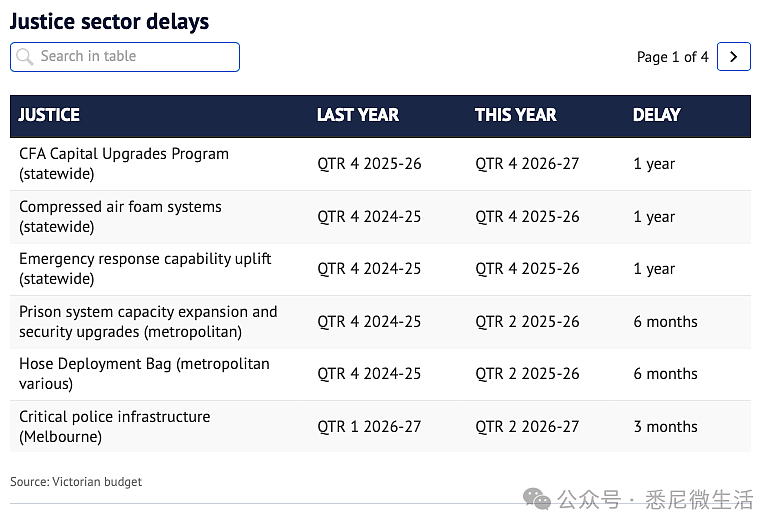Select Compressed air foam systems row

point(380,217)
